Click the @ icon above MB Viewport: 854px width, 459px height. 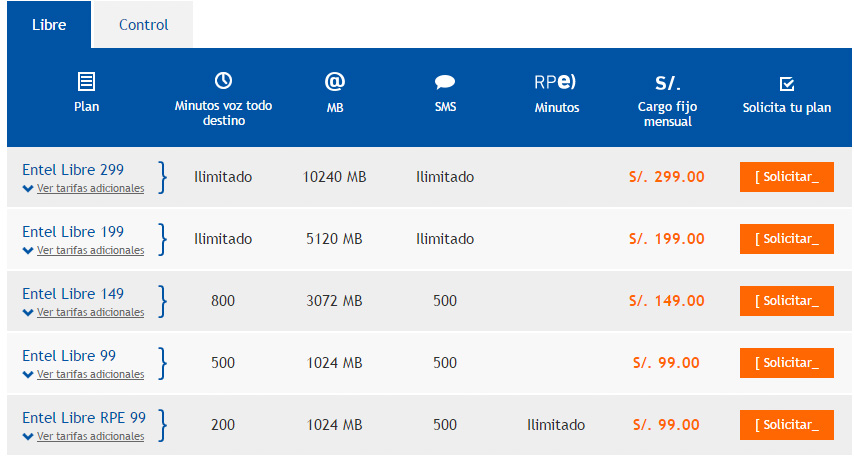334,82
